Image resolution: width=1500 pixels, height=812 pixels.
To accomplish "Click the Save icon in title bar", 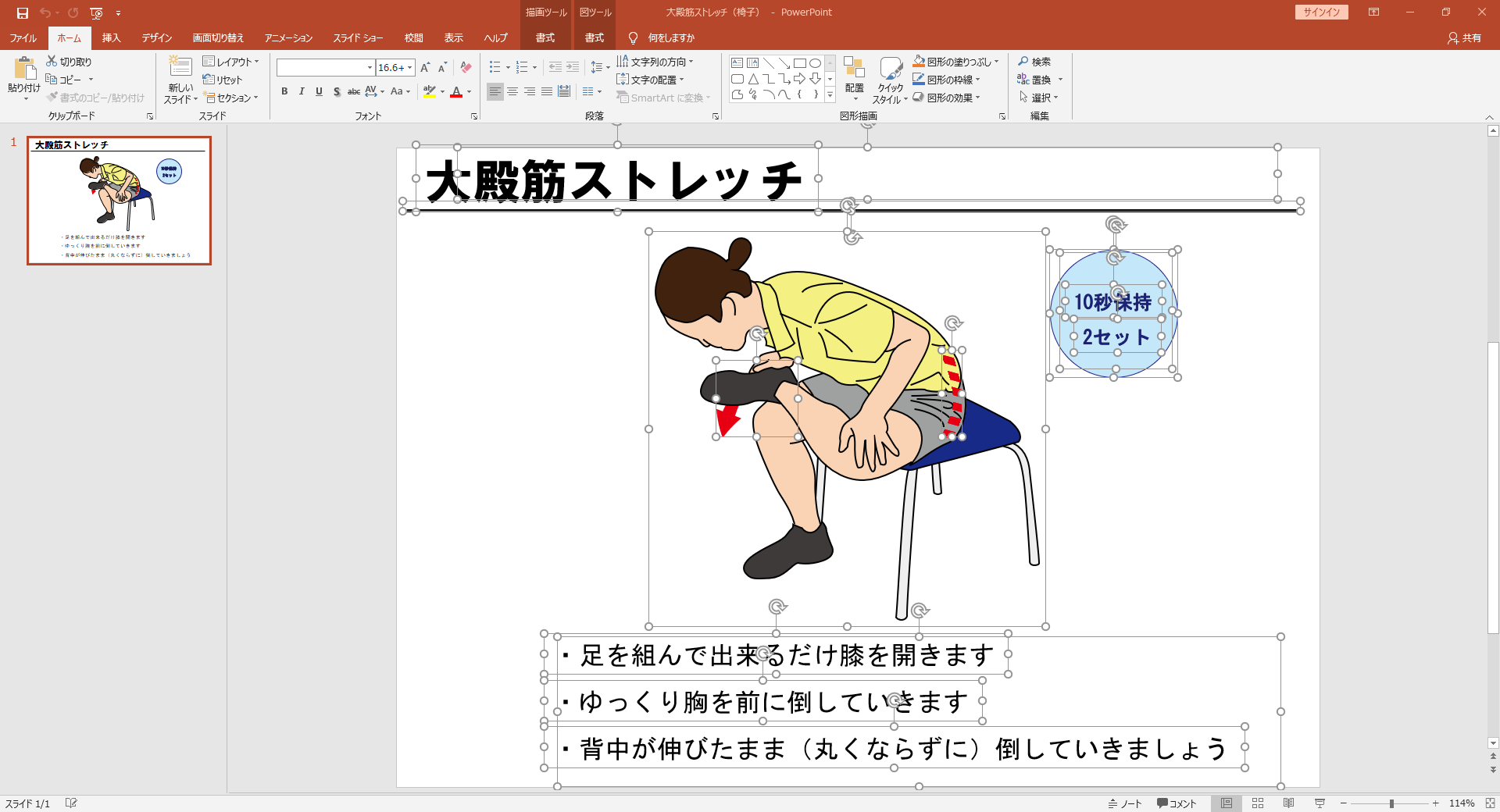I will (23, 12).
